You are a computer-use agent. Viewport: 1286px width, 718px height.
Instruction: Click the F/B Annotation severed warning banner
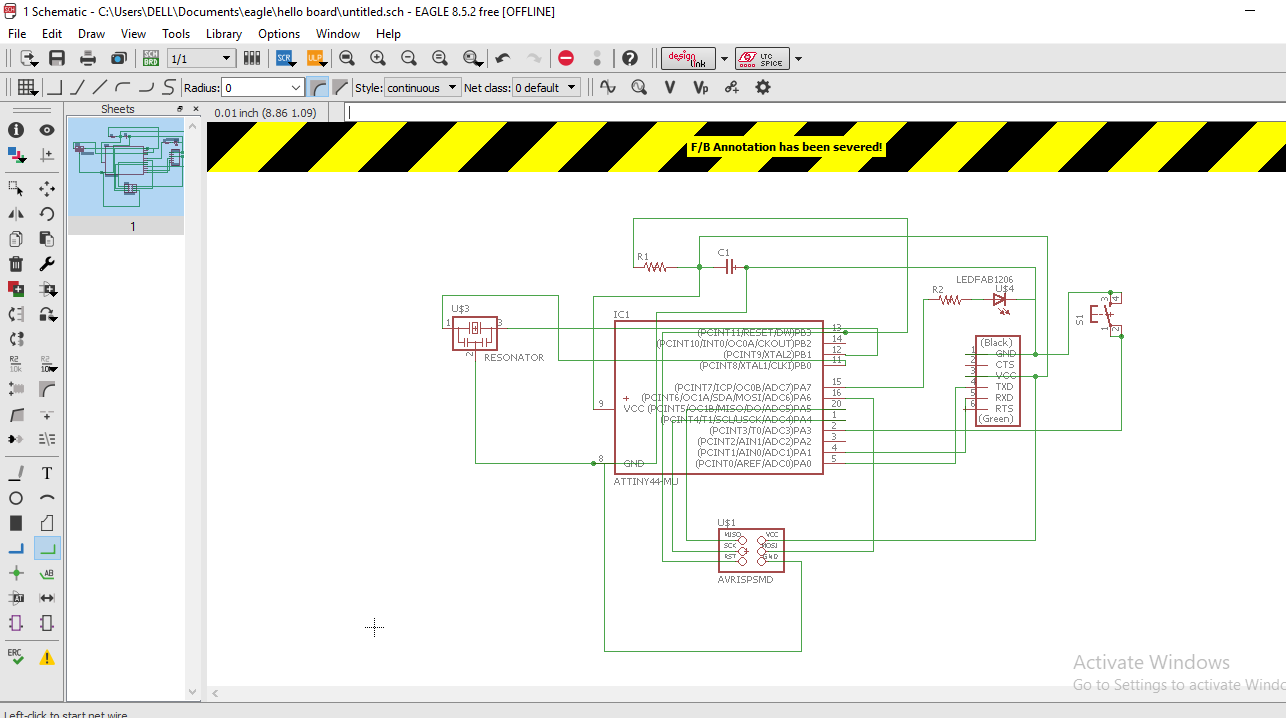[x=746, y=147]
